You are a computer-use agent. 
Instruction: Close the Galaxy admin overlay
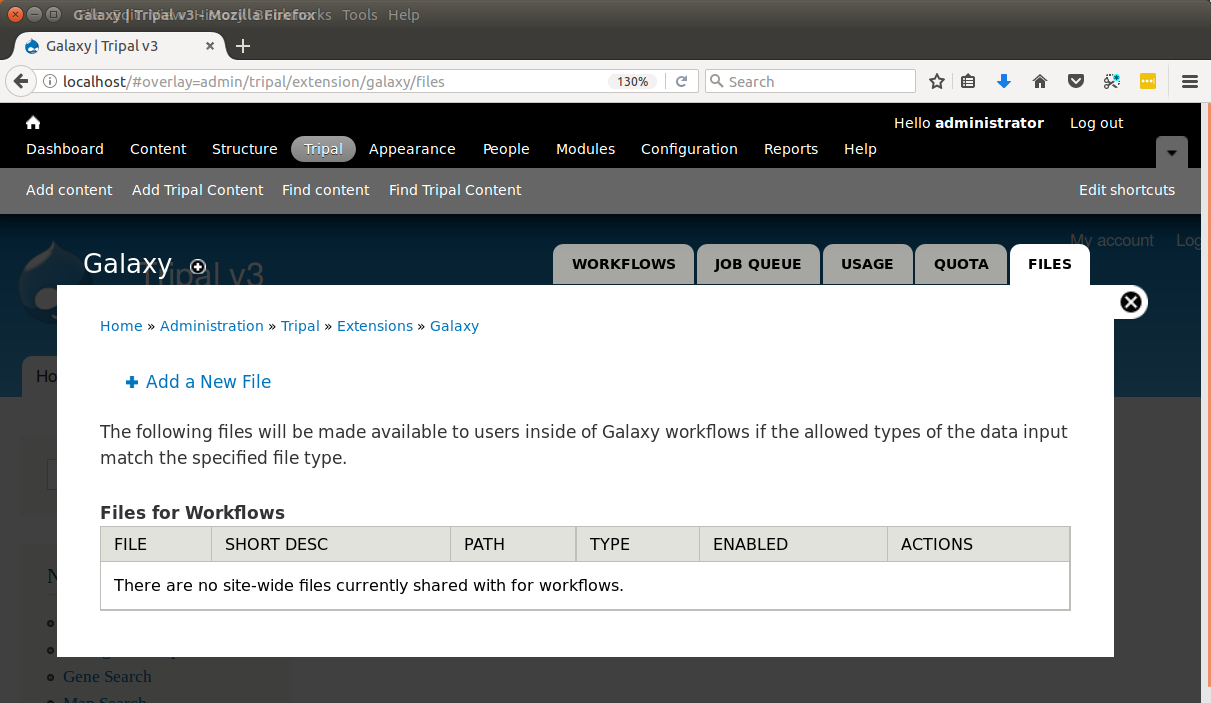click(x=1131, y=302)
